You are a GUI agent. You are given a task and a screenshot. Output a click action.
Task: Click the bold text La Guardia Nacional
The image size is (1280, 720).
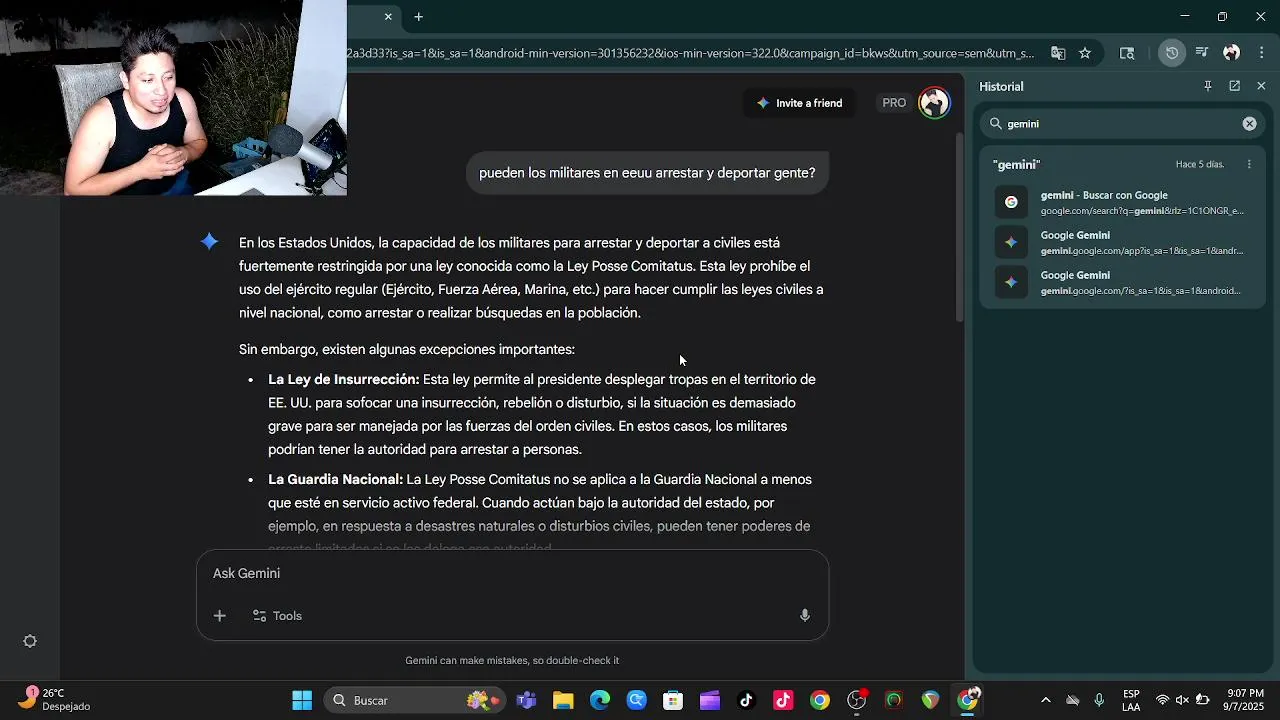(x=335, y=480)
